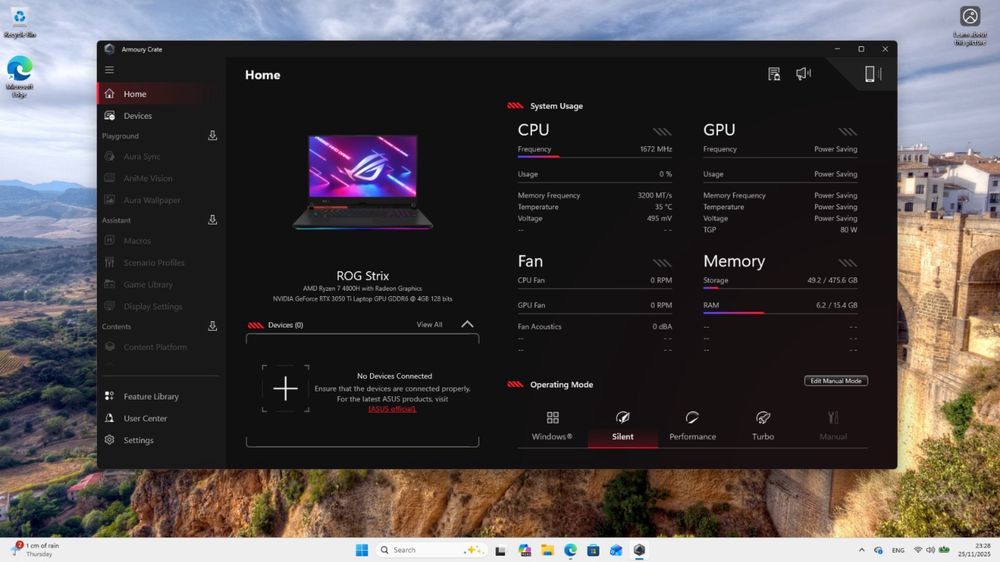The image size is (1000, 562).
Task: Download the Playground section modules
Action: 212,135
